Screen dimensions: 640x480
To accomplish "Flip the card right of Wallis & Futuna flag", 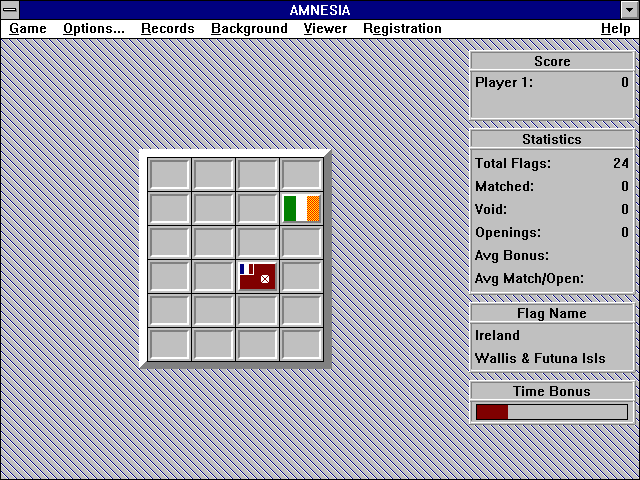I will tap(302, 276).
